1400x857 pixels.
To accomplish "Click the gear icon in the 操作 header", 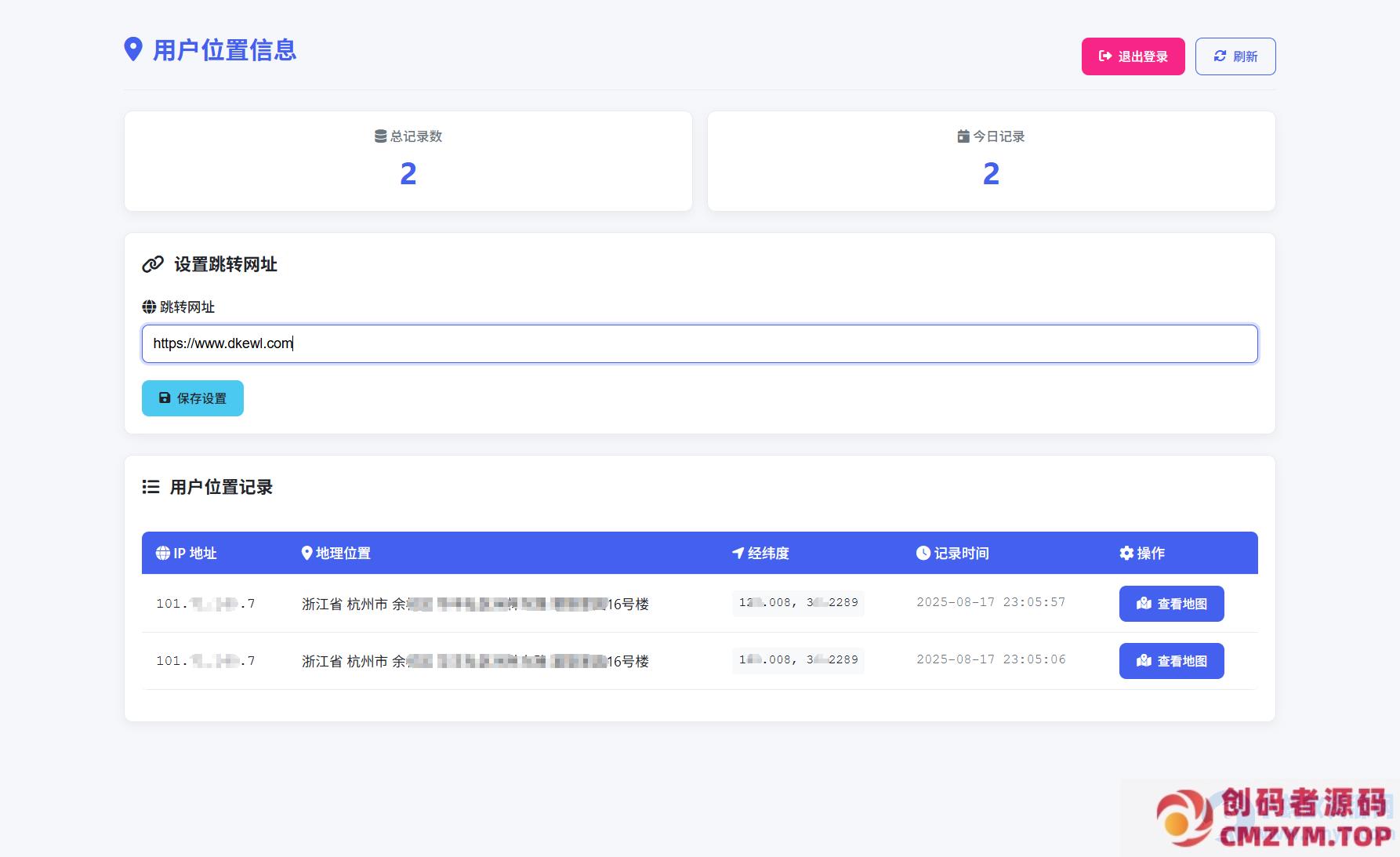I will [x=1126, y=553].
